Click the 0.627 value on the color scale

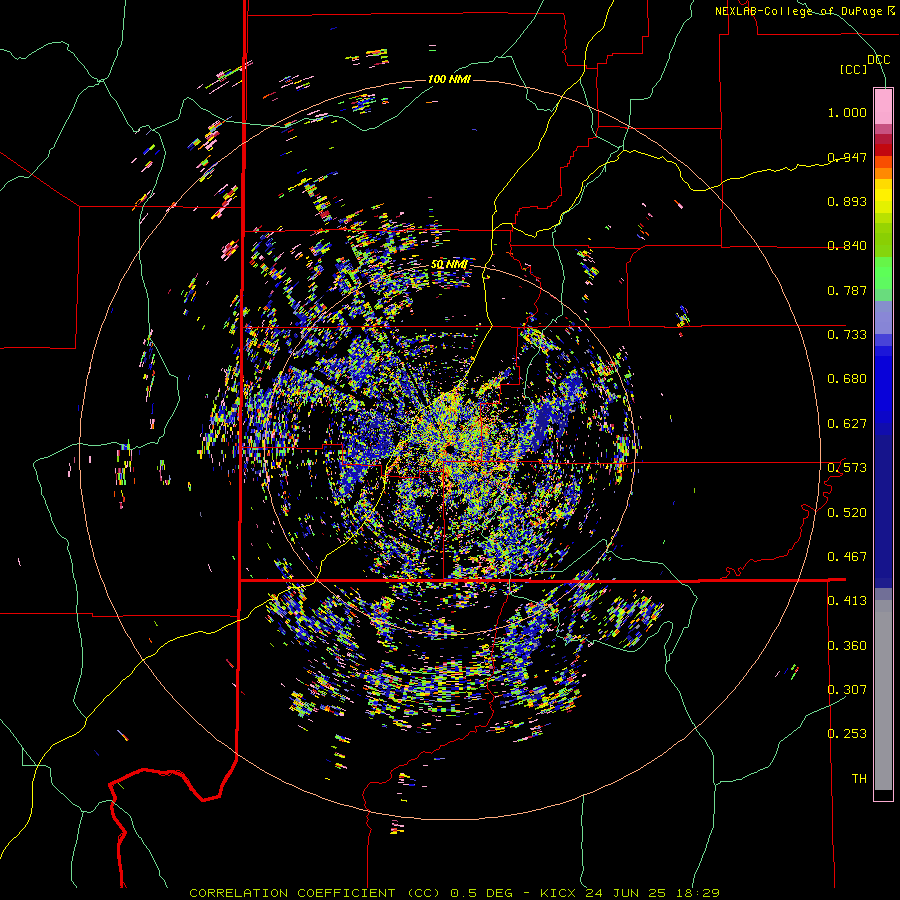[847, 424]
